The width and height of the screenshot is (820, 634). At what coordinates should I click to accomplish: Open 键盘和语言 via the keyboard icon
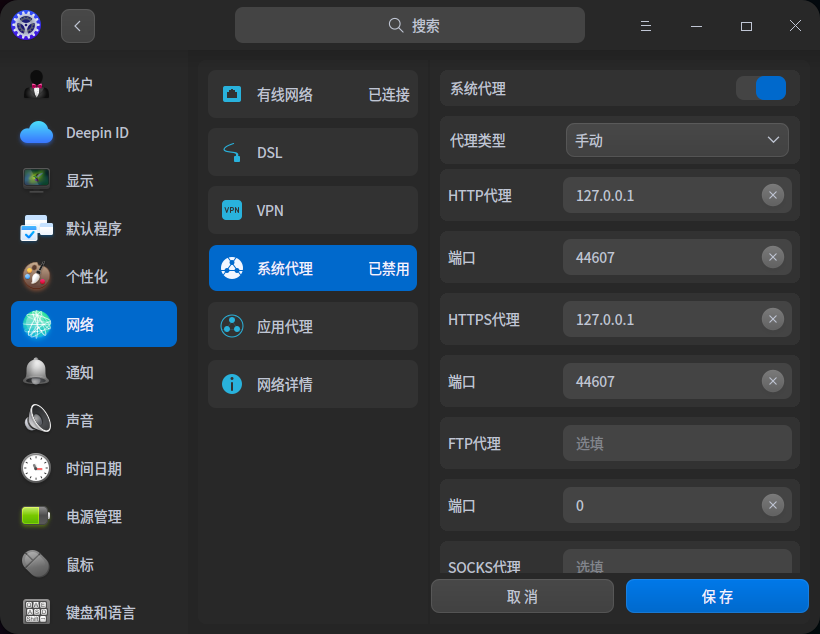pyautogui.click(x=37, y=612)
